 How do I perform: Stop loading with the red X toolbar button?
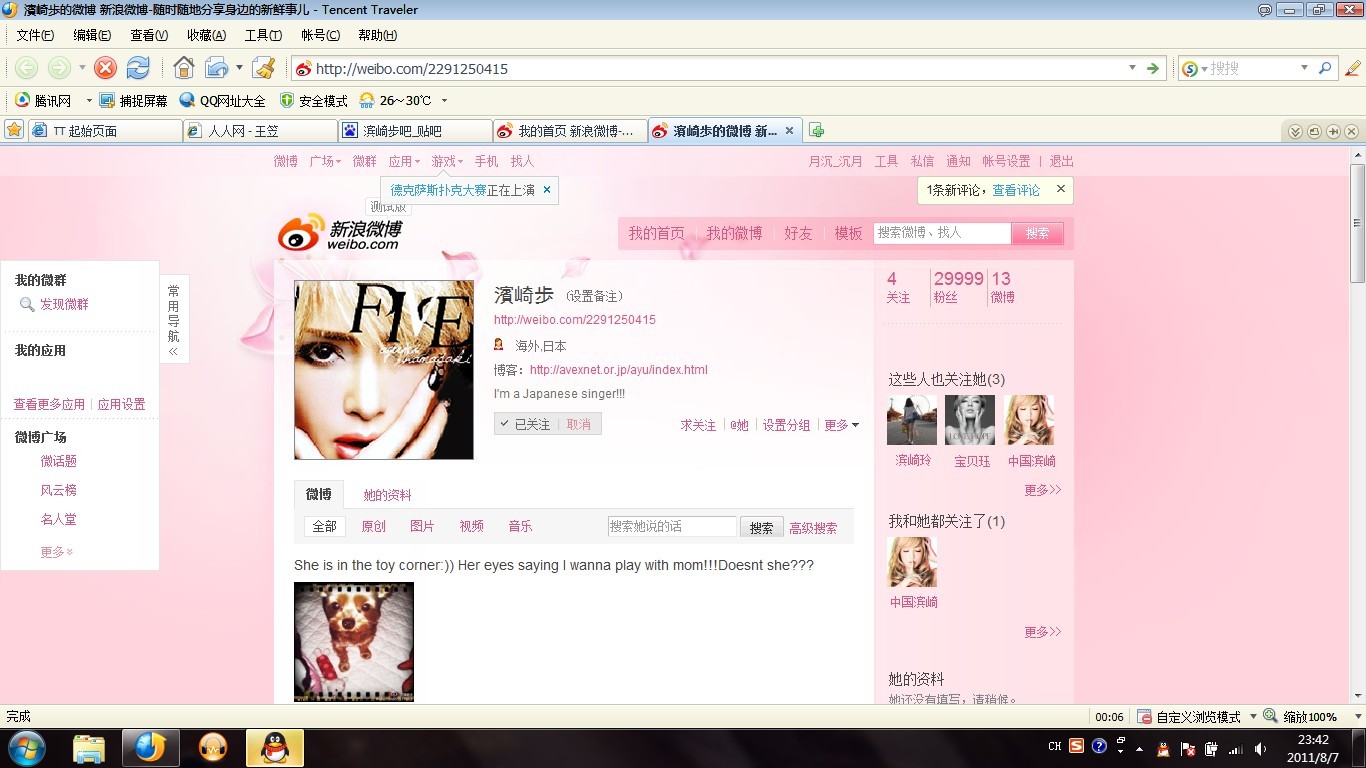(105, 68)
